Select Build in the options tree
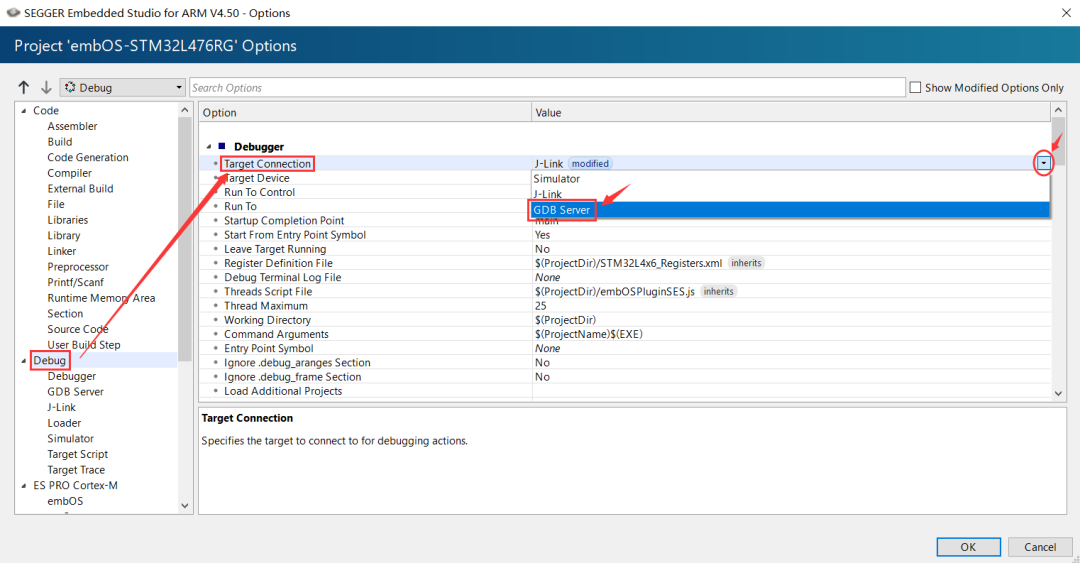Viewport: 1080px width, 563px height. [x=60, y=141]
